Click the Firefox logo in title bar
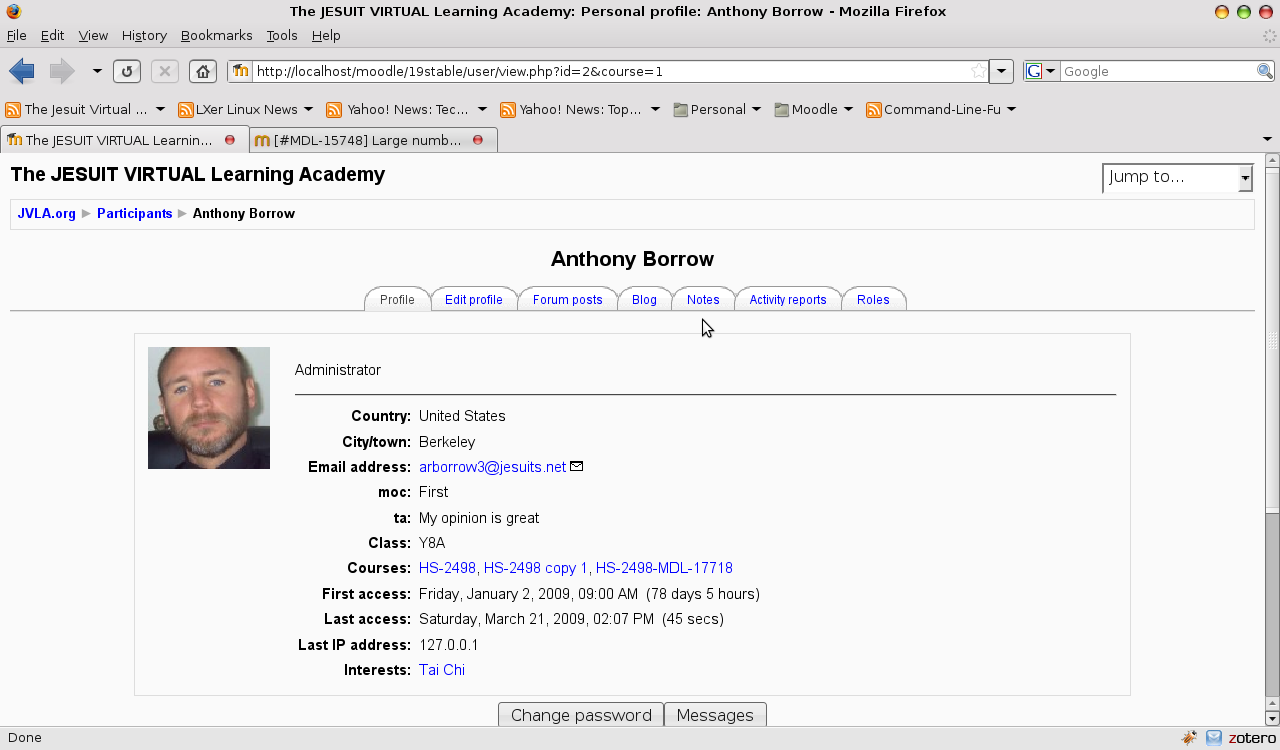 point(13,12)
